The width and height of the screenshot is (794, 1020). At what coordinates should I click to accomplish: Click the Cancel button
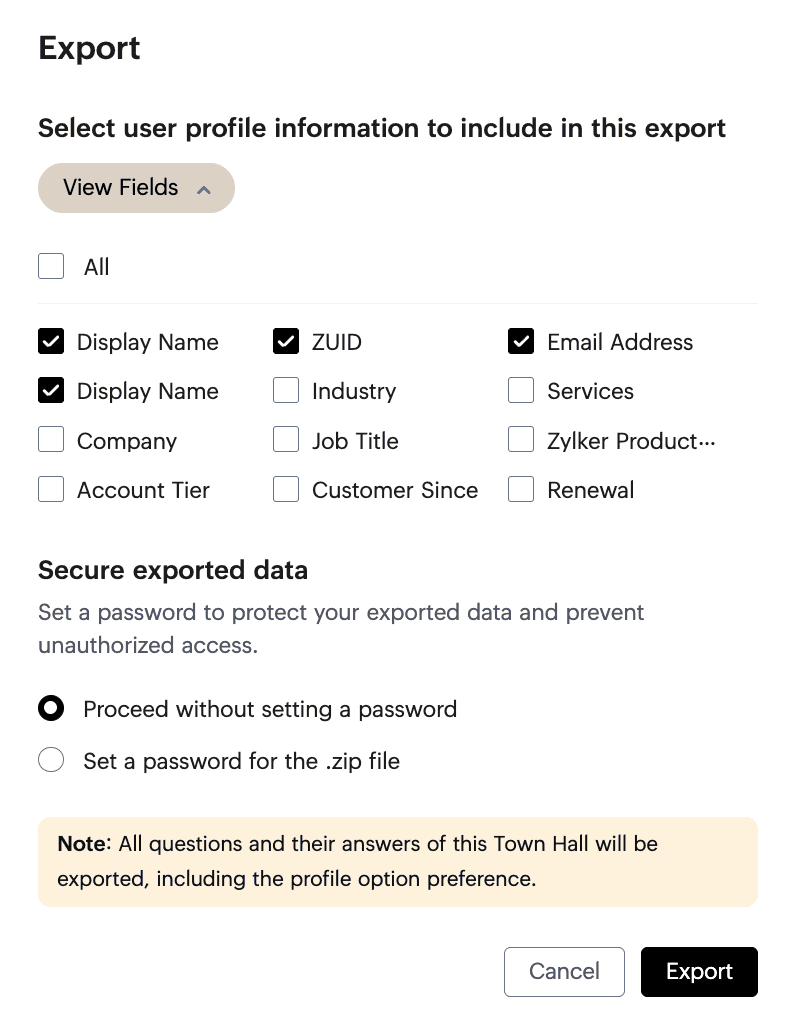[564, 972]
